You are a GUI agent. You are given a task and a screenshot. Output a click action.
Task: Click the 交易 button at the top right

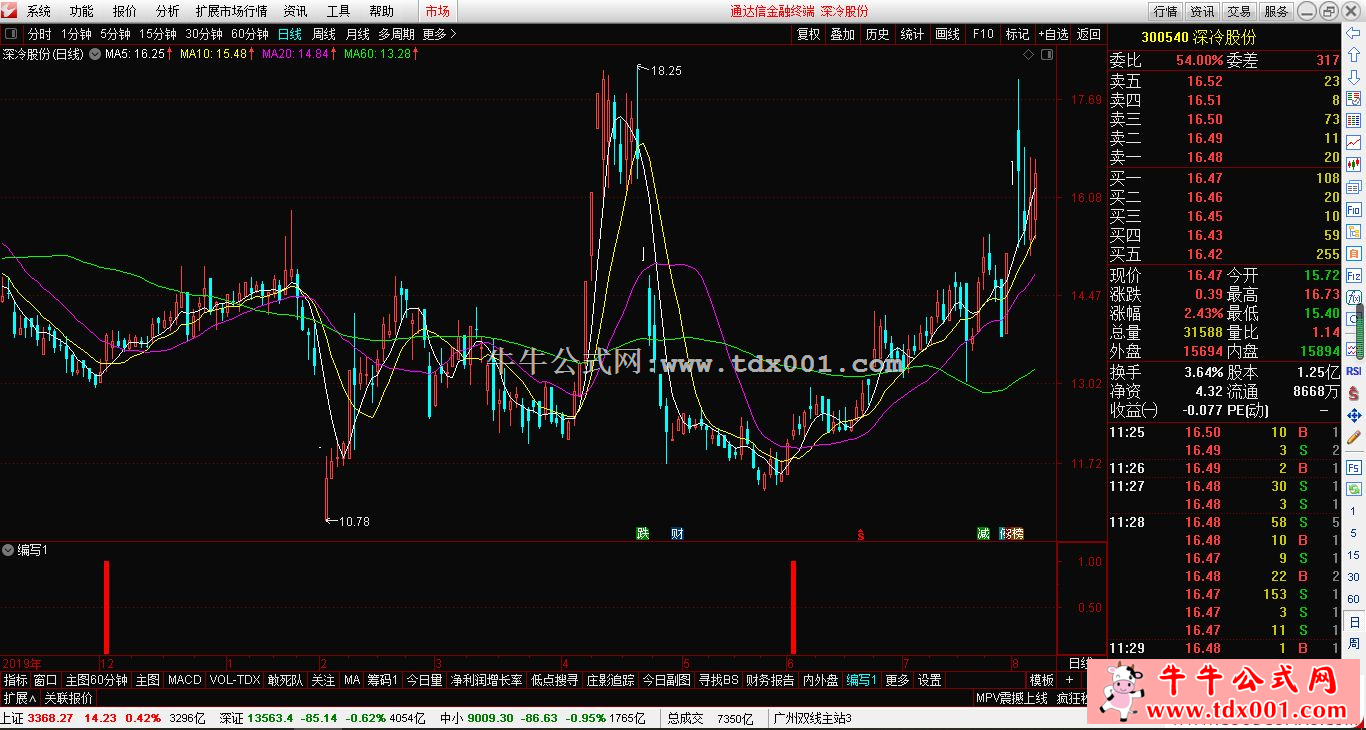click(x=1240, y=12)
